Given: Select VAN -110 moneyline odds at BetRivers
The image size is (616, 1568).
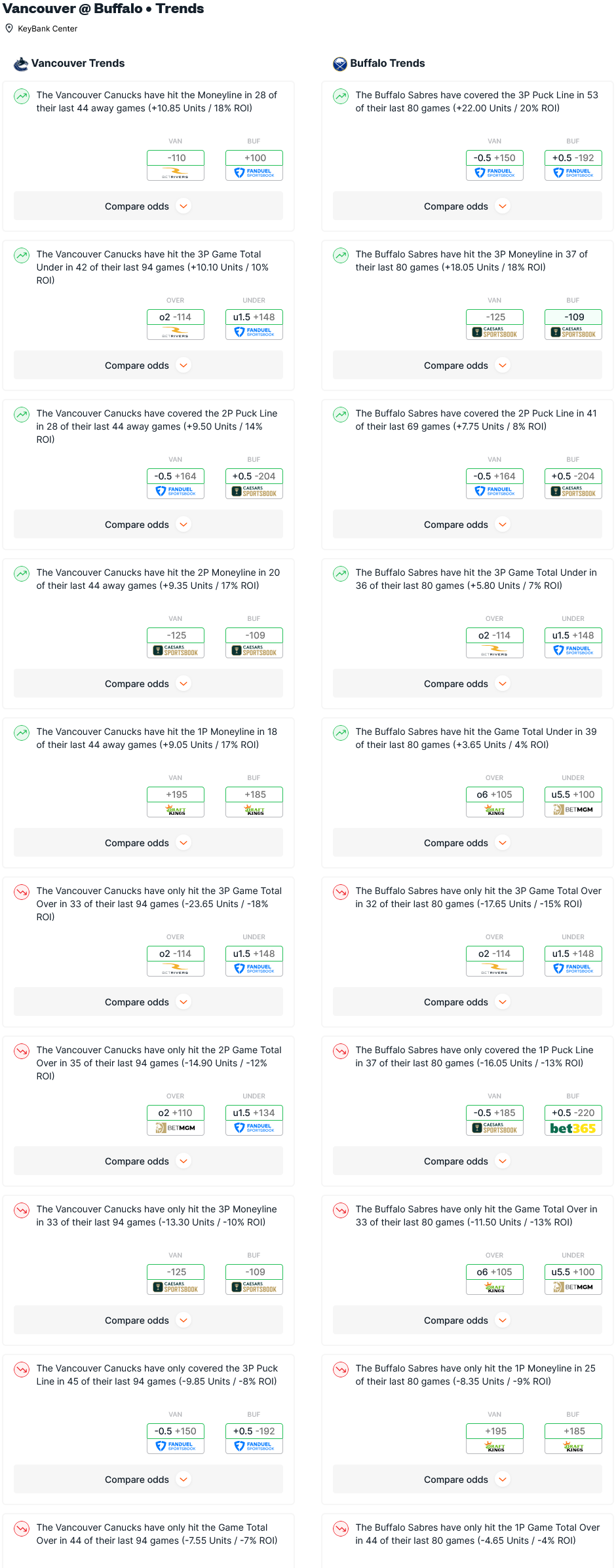Looking at the screenshot, I should (x=176, y=158).
